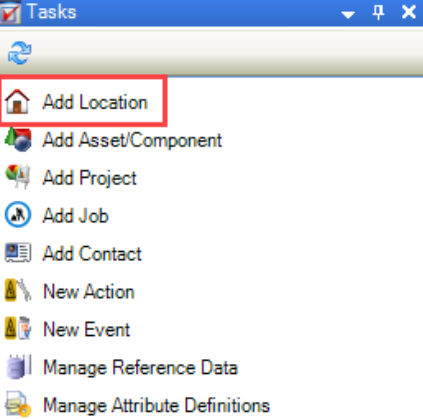Open the Tasks panel dropdown arrow
The height and width of the screenshot is (419, 423).
point(348,14)
